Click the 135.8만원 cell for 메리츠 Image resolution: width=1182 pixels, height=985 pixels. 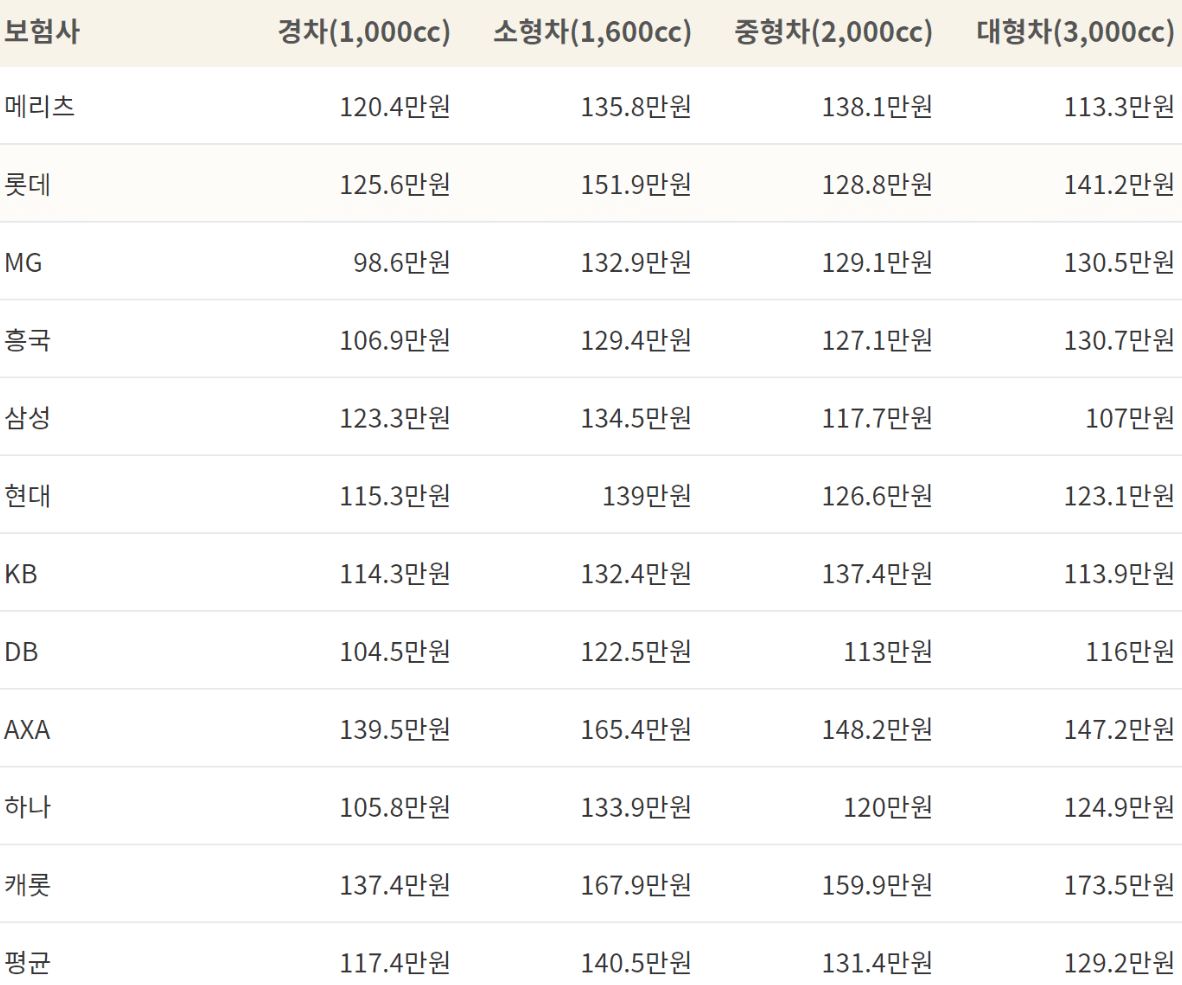point(636,106)
